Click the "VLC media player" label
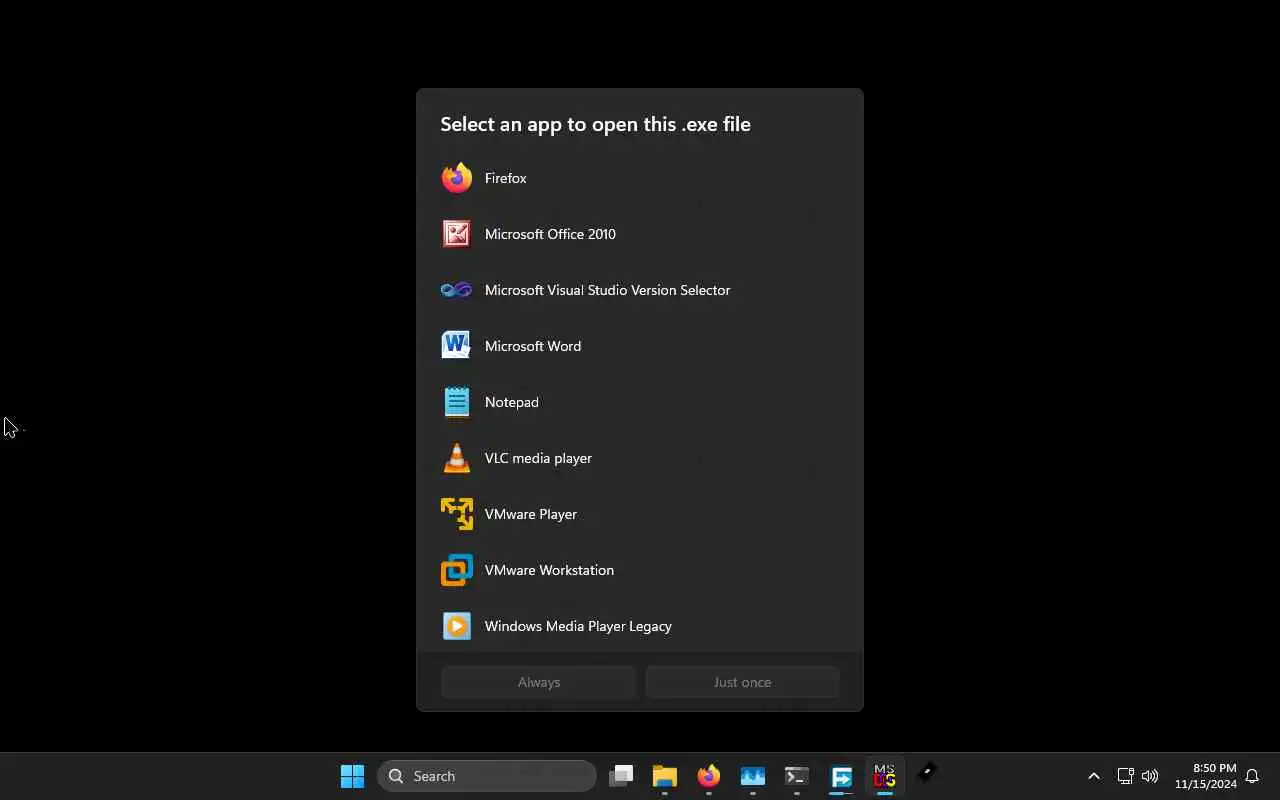Screen dimensions: 1280x800 click(539, 458)
